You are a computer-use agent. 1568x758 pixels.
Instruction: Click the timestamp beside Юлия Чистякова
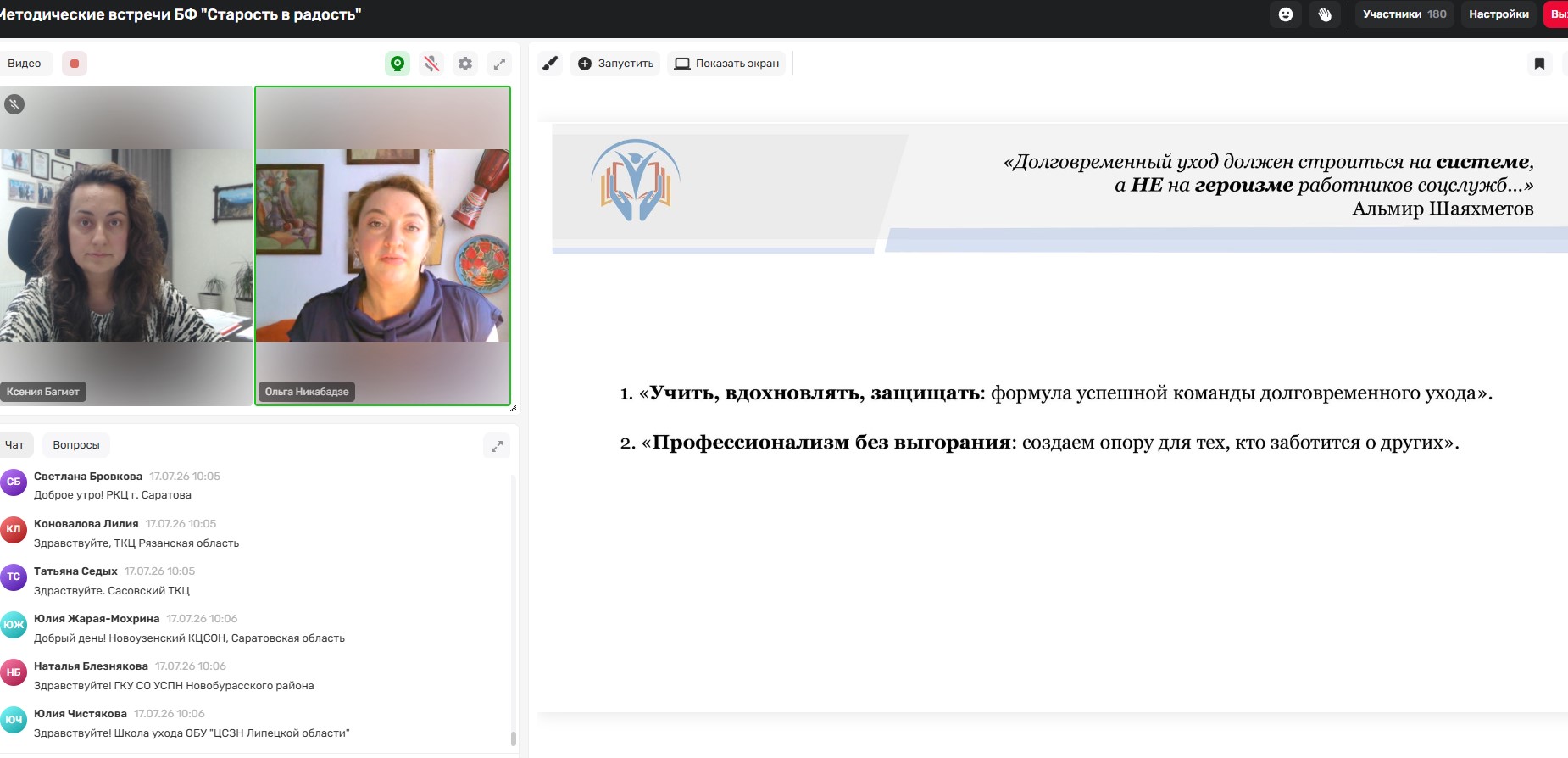point(170,714)
